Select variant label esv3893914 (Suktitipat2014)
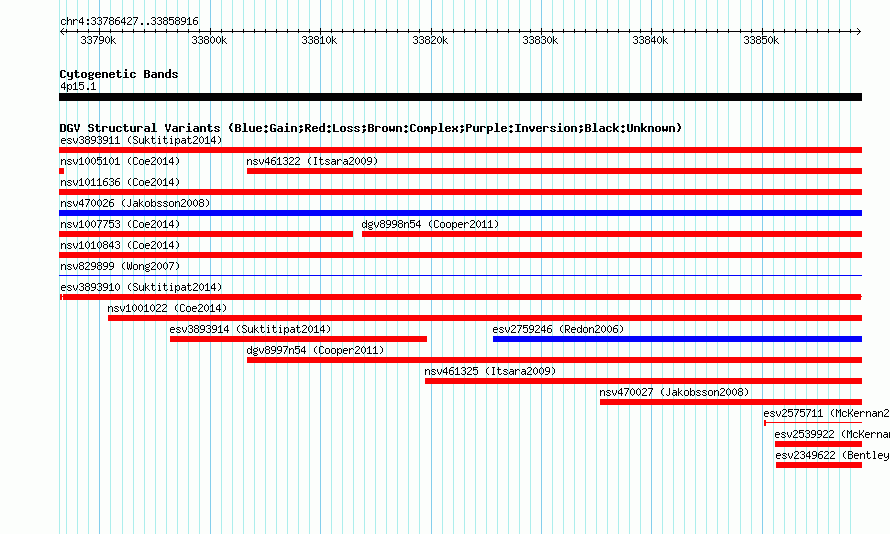 (250, 329)
